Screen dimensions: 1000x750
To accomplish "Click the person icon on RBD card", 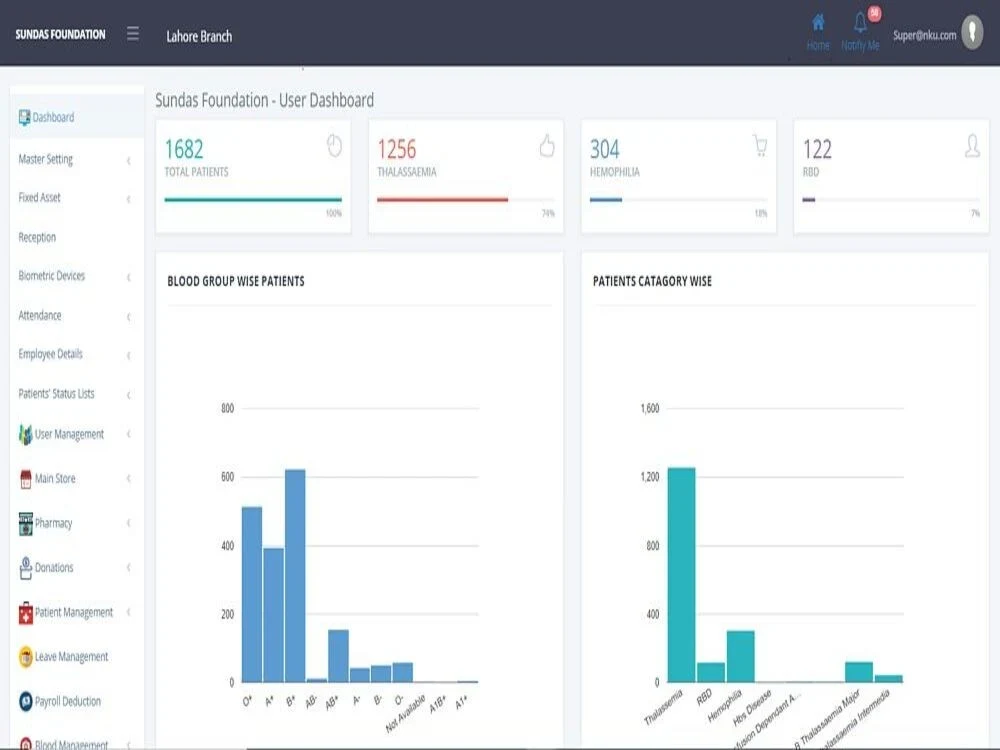I will pos(972,146).
